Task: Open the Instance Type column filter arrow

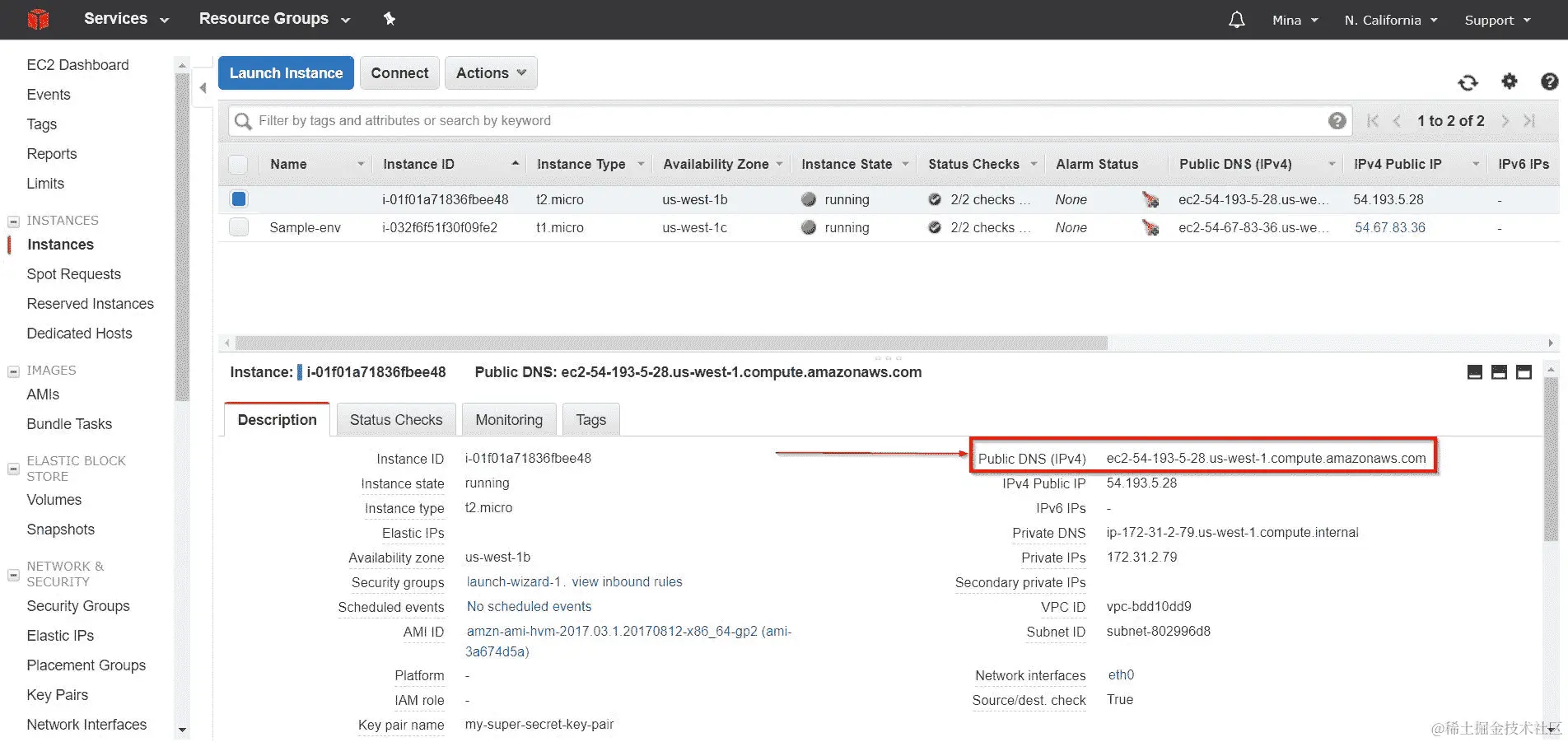Action: click(641, 164)
